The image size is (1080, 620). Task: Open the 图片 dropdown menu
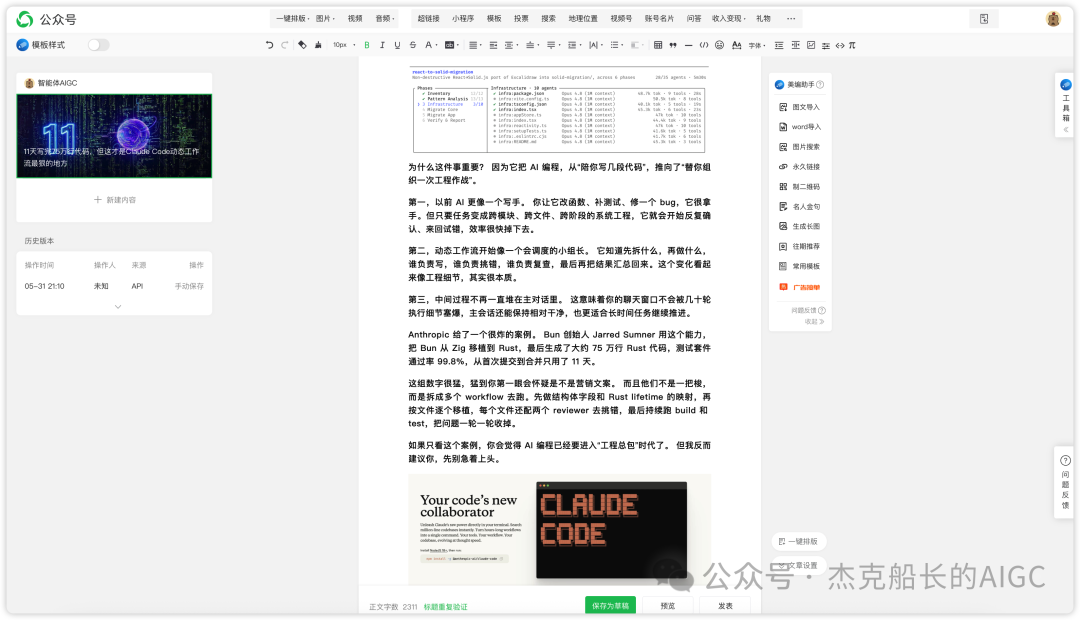pos(325,19)
